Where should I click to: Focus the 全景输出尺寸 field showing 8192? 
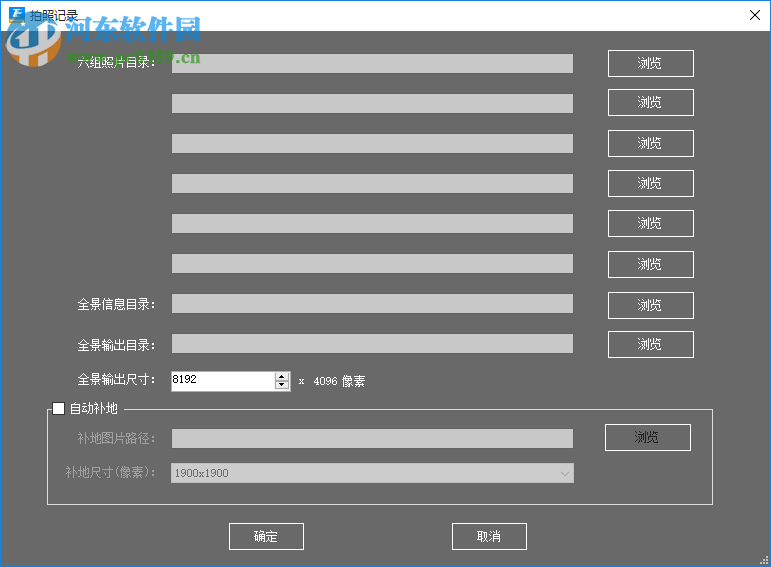tap(223, 381)
